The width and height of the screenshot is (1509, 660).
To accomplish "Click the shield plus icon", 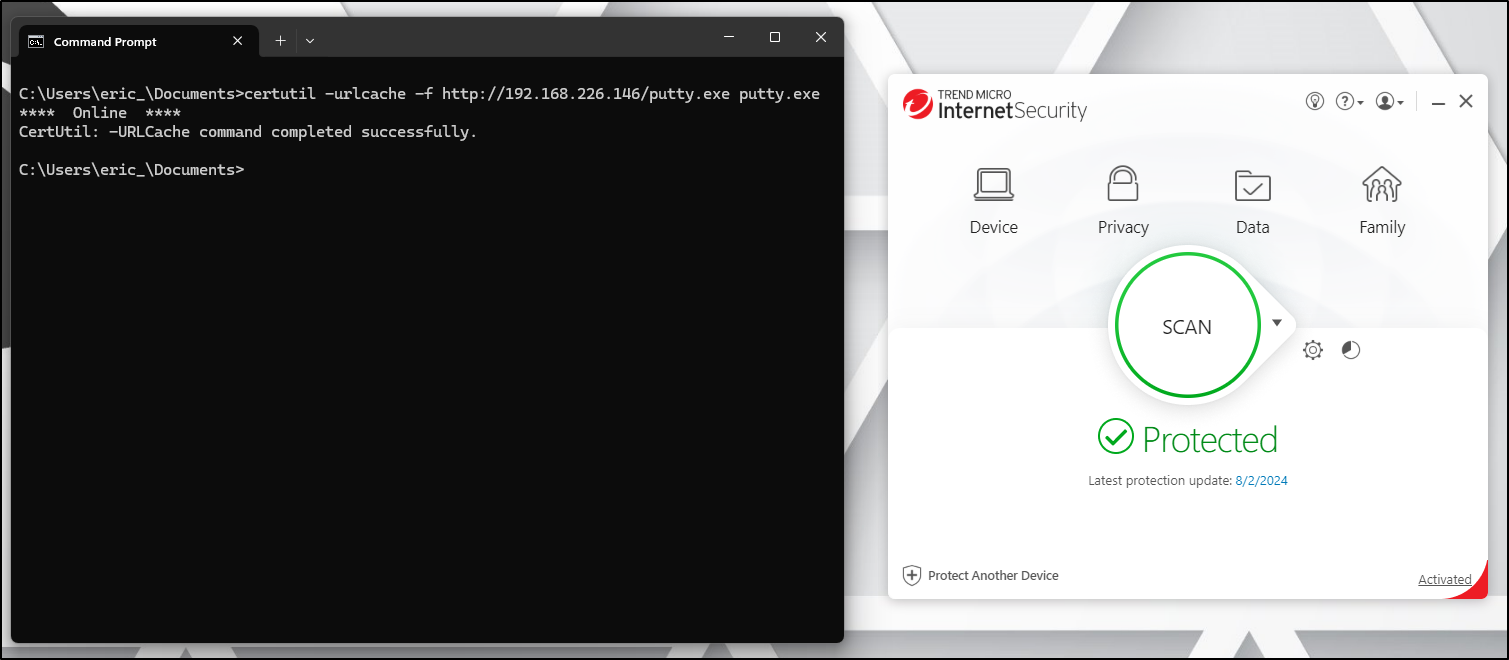I will coord(911,575).
